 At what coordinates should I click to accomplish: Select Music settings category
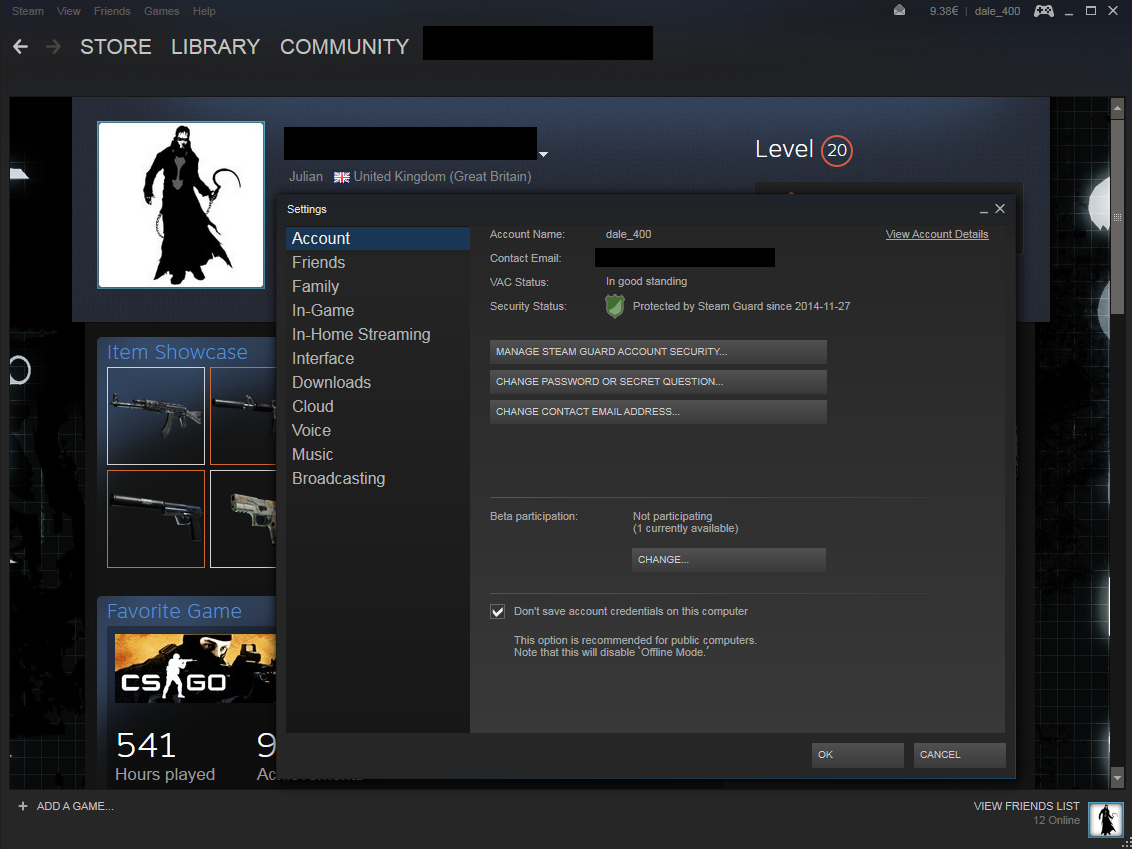[x=378, y=454]
